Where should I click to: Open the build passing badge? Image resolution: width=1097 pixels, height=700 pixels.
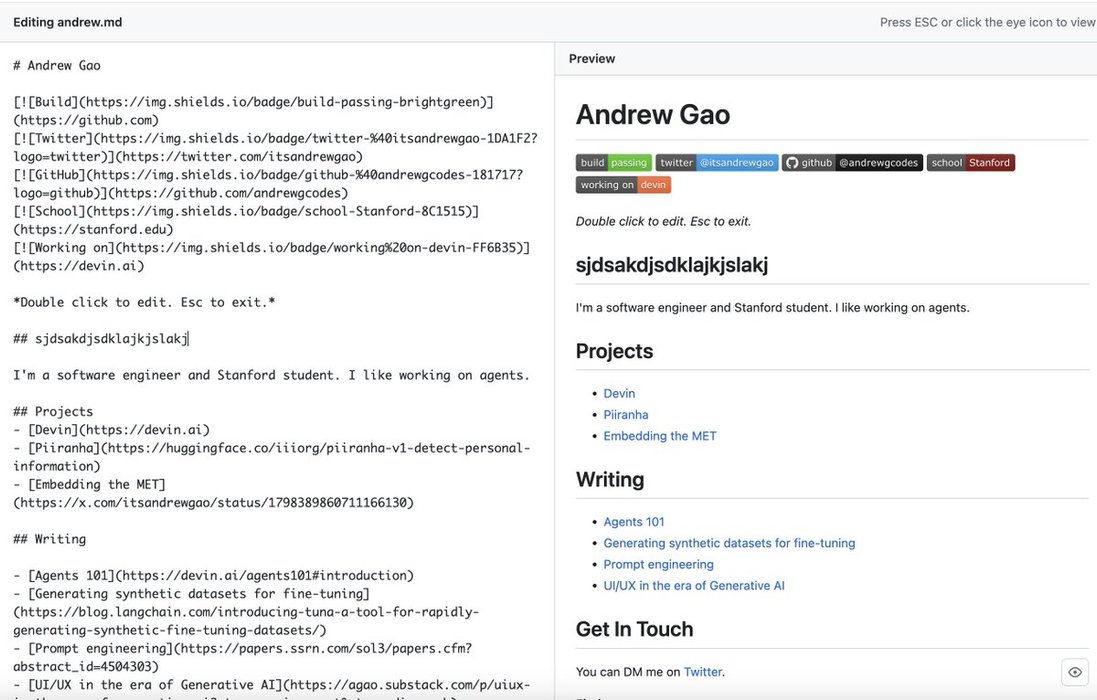[x=614, y=162]
